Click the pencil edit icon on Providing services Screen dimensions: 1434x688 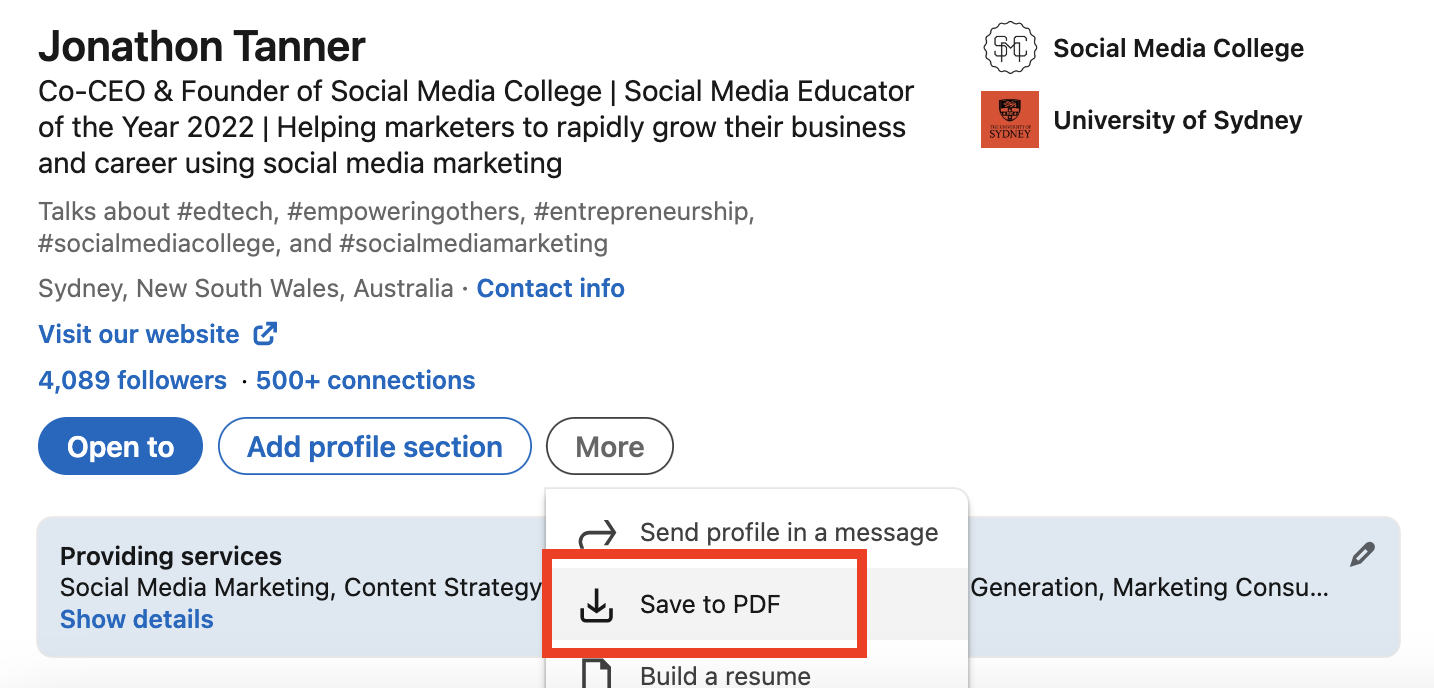click(x=1362, y=553)
